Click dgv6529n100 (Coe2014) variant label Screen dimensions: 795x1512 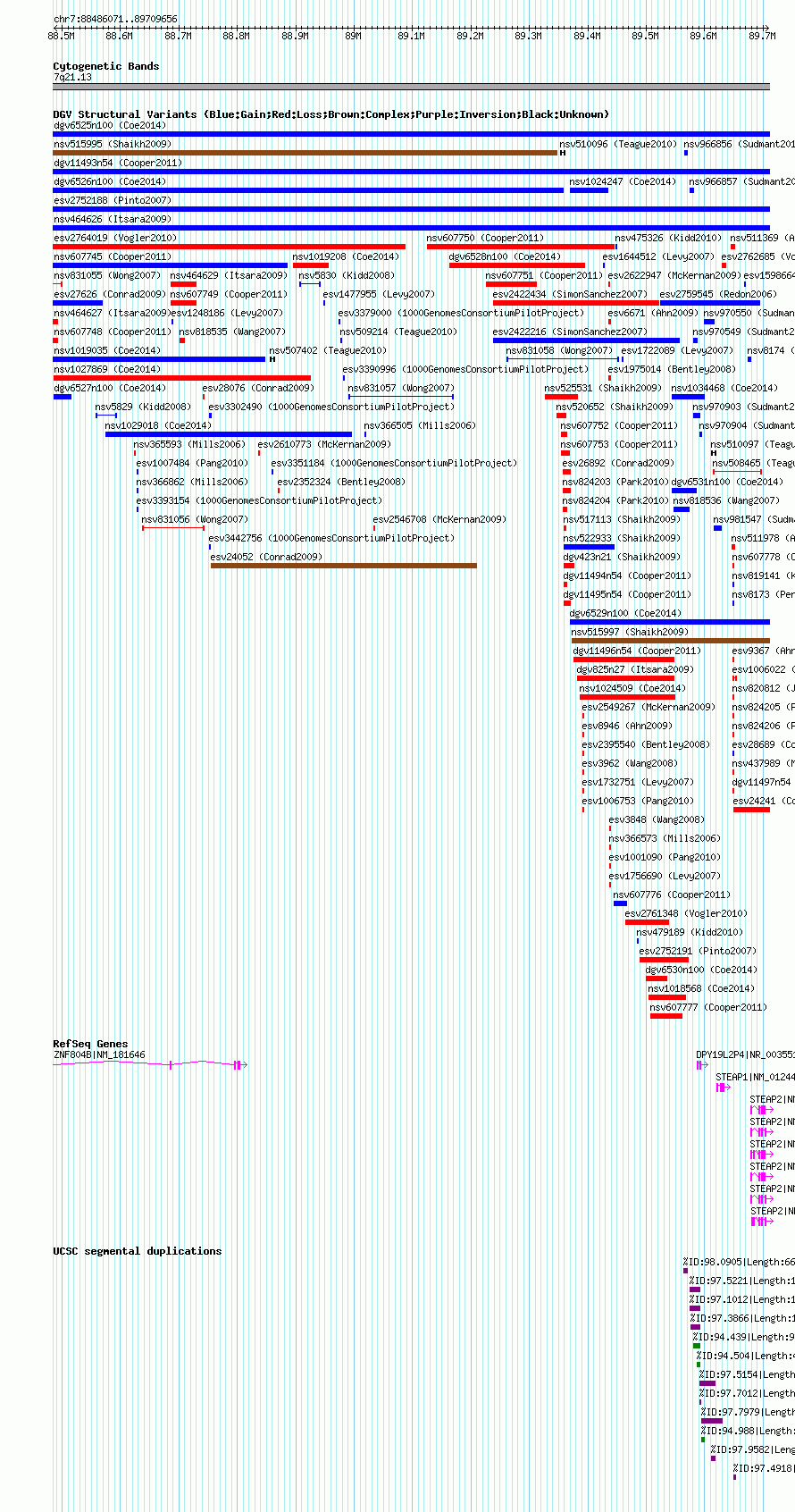point(625,613)
